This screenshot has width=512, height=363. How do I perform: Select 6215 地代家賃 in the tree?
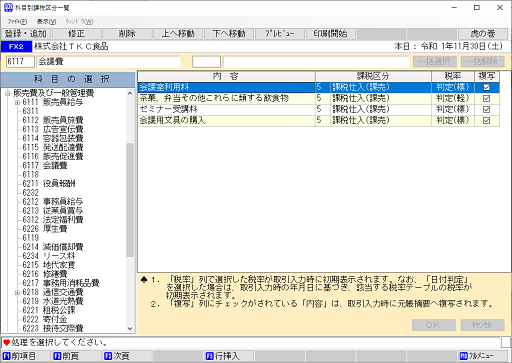coord(49,265)
